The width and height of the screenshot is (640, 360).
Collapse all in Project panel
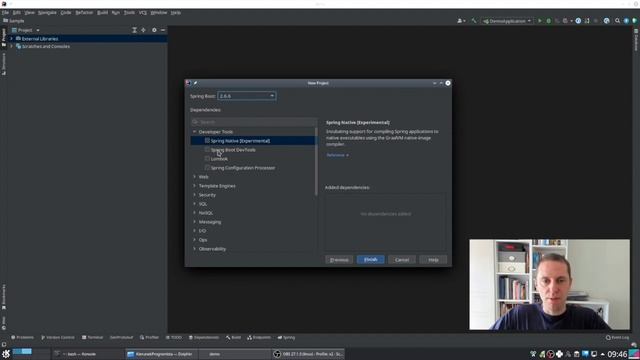[134, 30]
